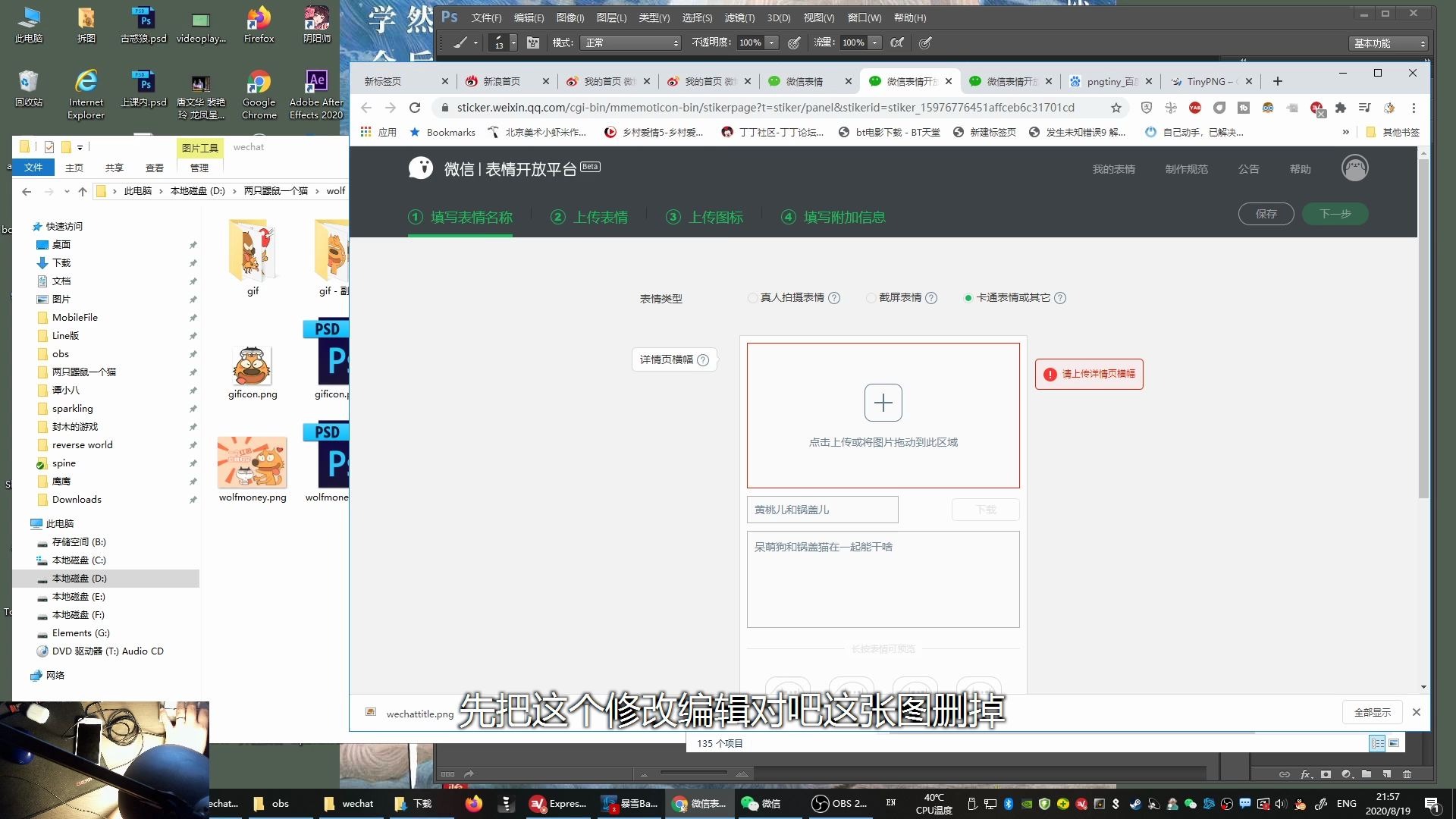Open the 基本功能 workspace dropdown in Photoshop

click(x=1389, y=43)
